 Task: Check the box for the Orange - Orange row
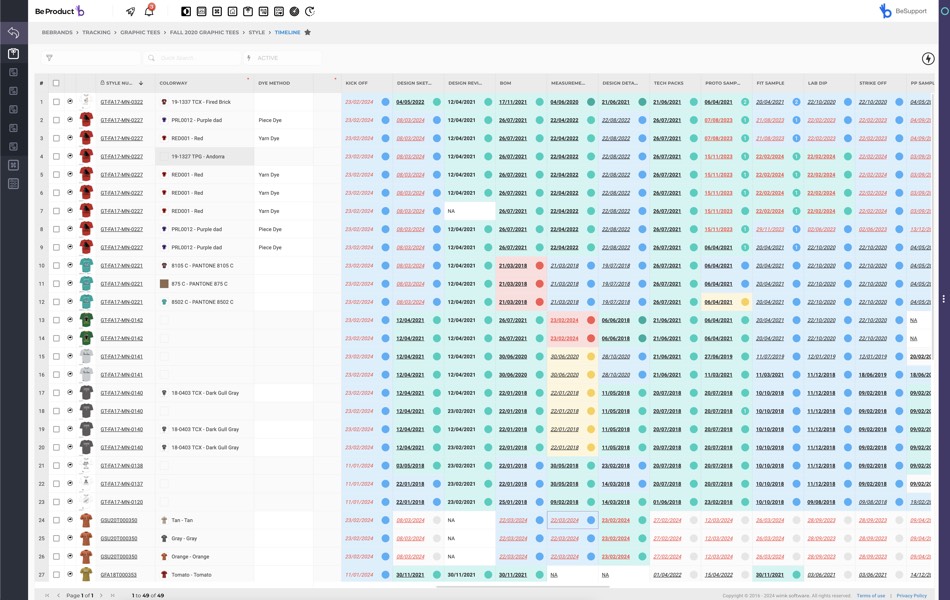click(56, 556)
